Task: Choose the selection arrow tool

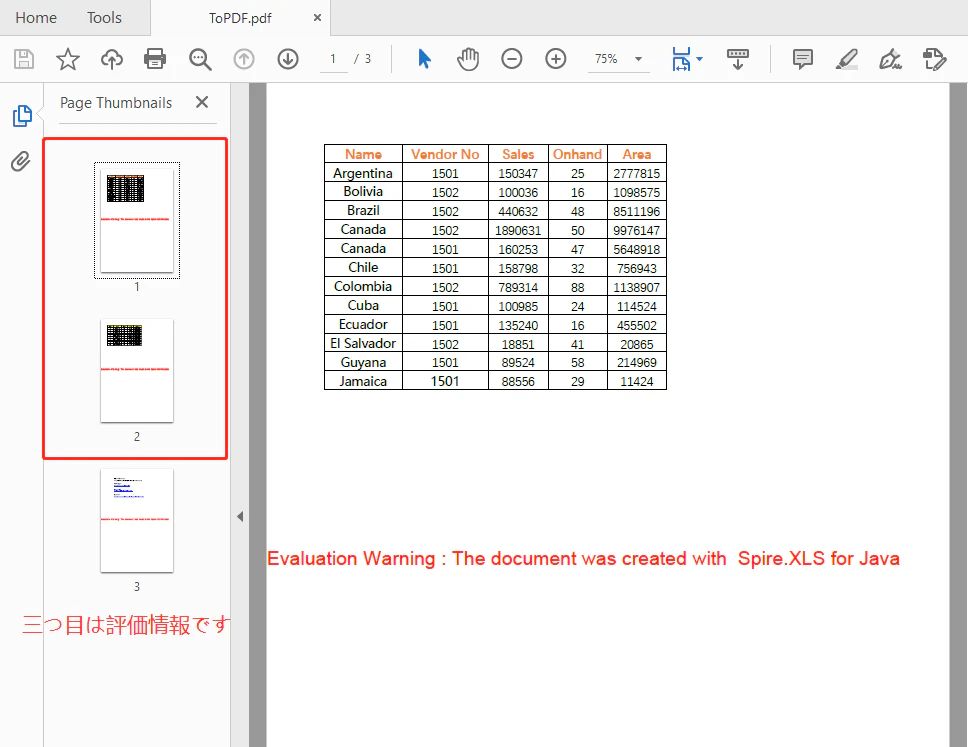Action: [x=424, y=59]
